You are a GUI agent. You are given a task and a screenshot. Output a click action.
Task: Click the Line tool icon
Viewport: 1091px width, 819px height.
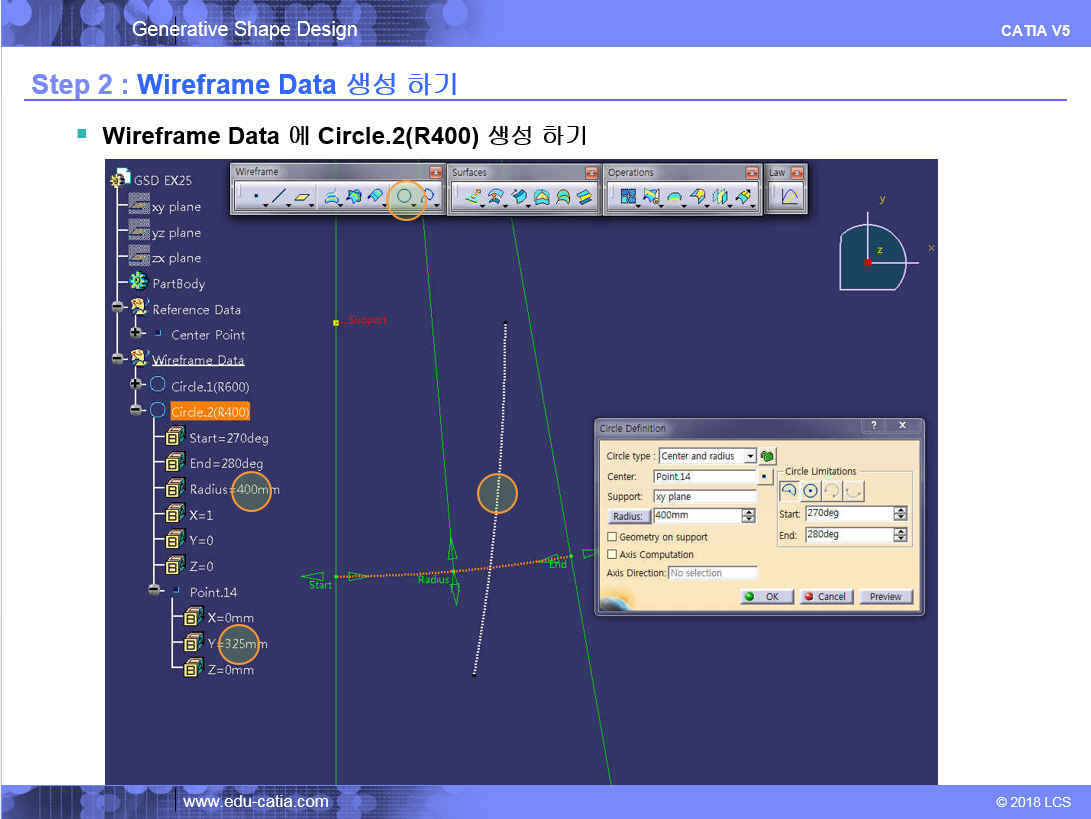(x=279, y=198)
